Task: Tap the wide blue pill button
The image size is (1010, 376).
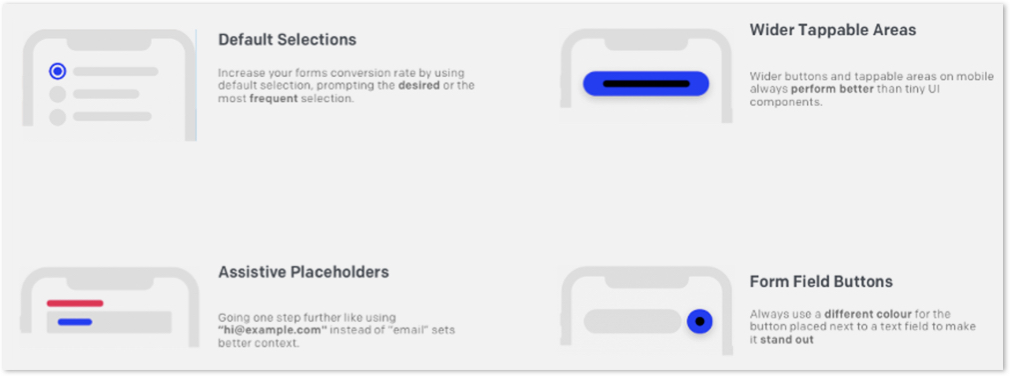Action: click(x=646, y=84)
